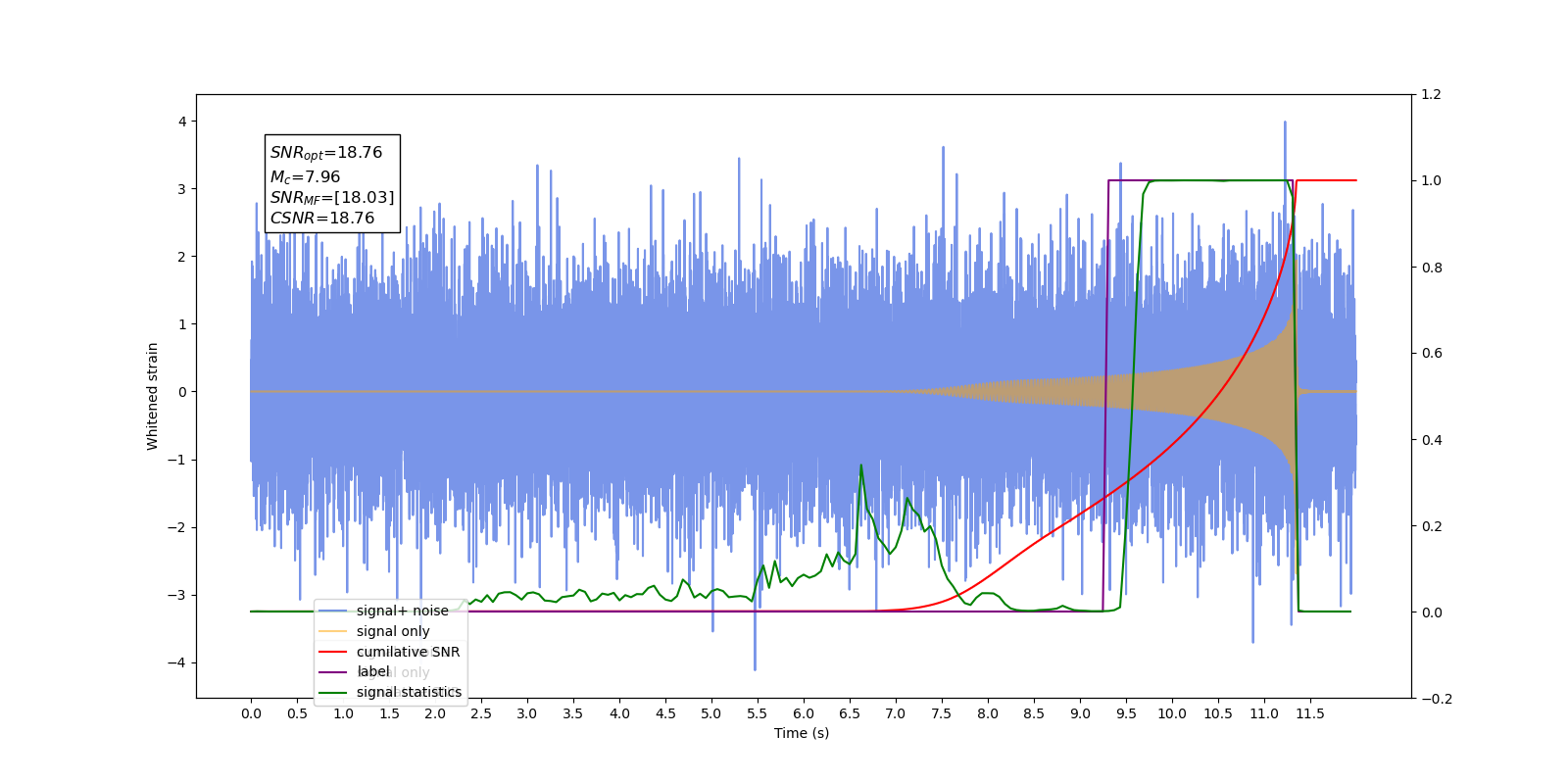Click the time-axis tick label 7.0
Screen dimensions: 1568x784
(896, 713)
